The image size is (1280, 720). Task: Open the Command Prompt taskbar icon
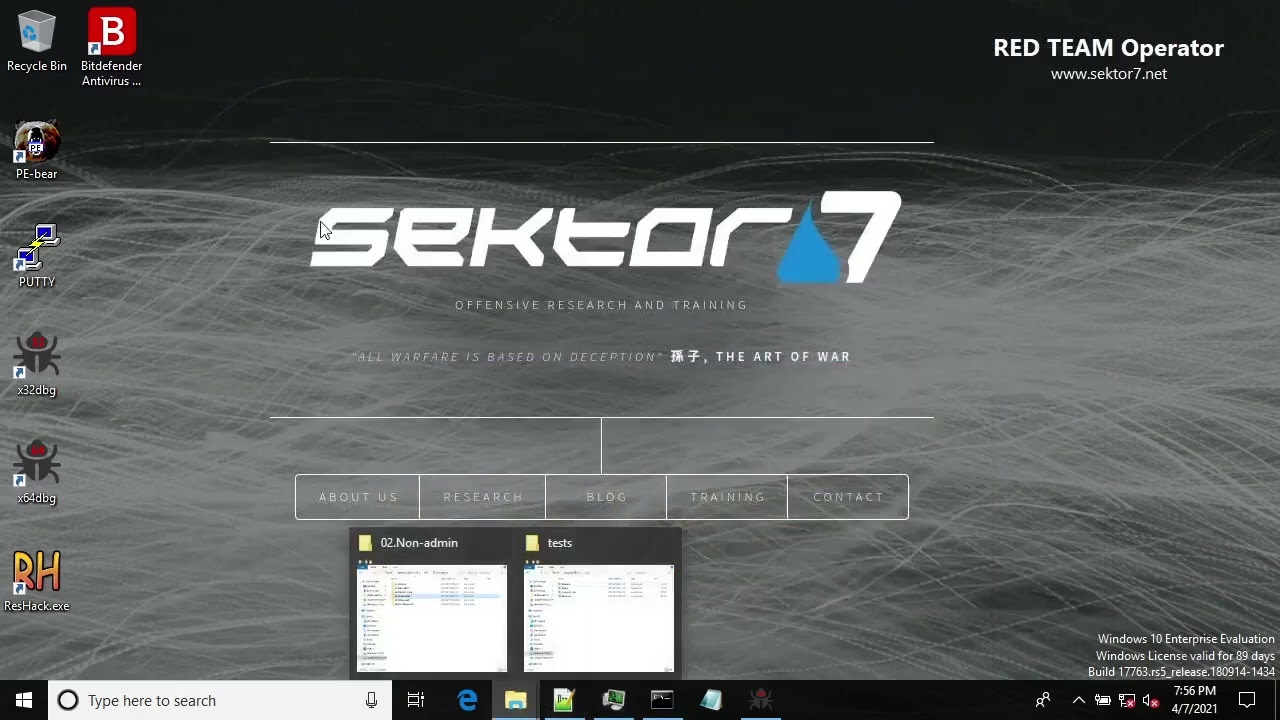click(662, 700)
